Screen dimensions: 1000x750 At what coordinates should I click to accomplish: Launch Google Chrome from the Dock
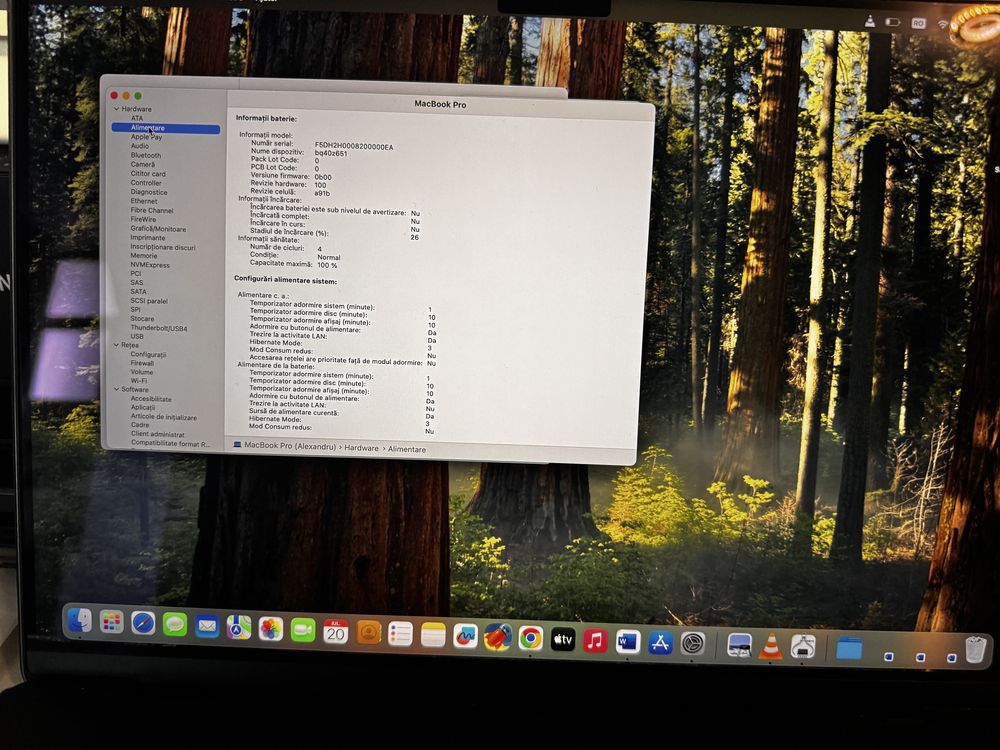[531, 638]
